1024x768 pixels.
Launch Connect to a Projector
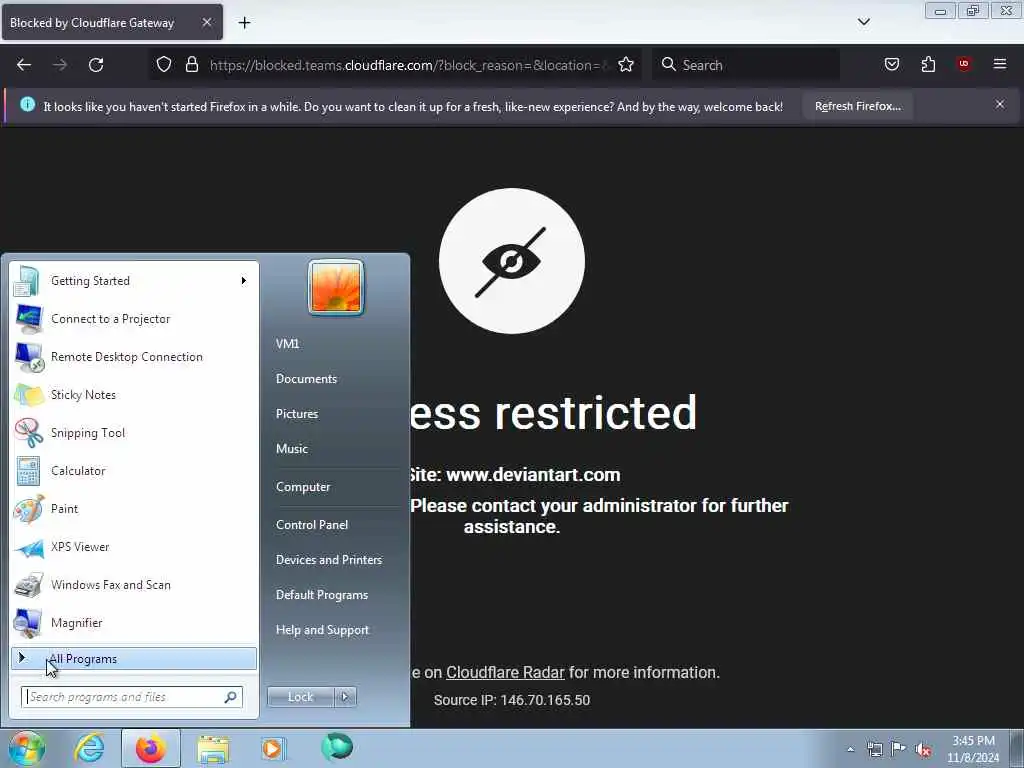coord(134,319)
